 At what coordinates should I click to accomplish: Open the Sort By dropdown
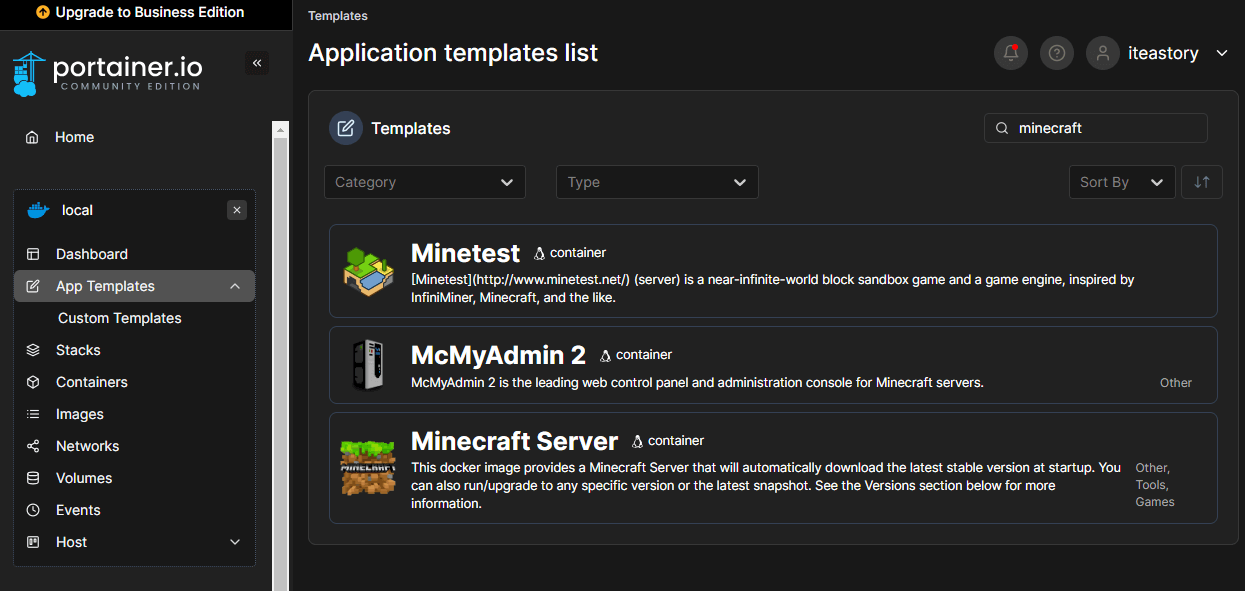(x=1122, y=182)
